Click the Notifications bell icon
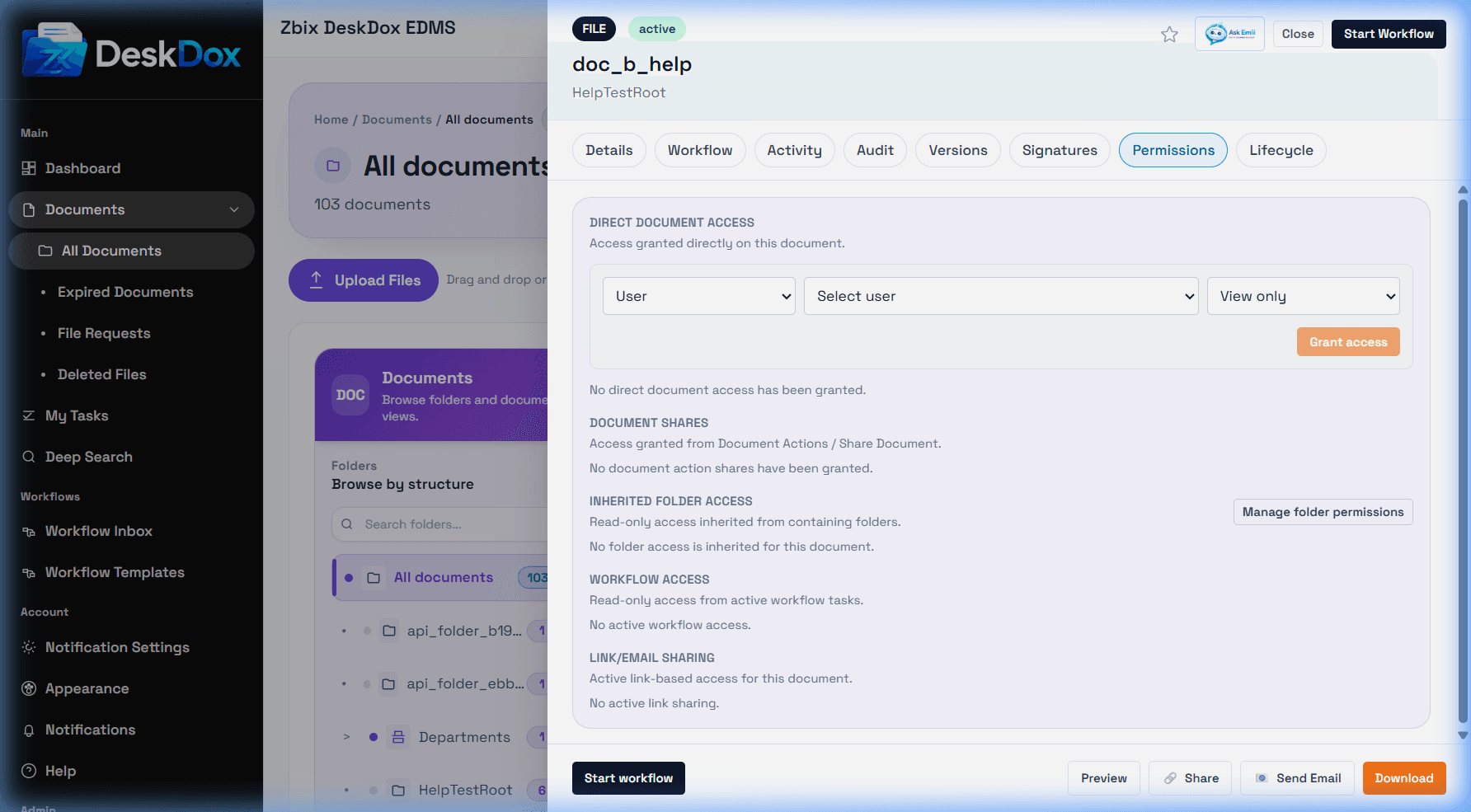Viewport: 1471px width, 812px height. [x=29, y=730]
